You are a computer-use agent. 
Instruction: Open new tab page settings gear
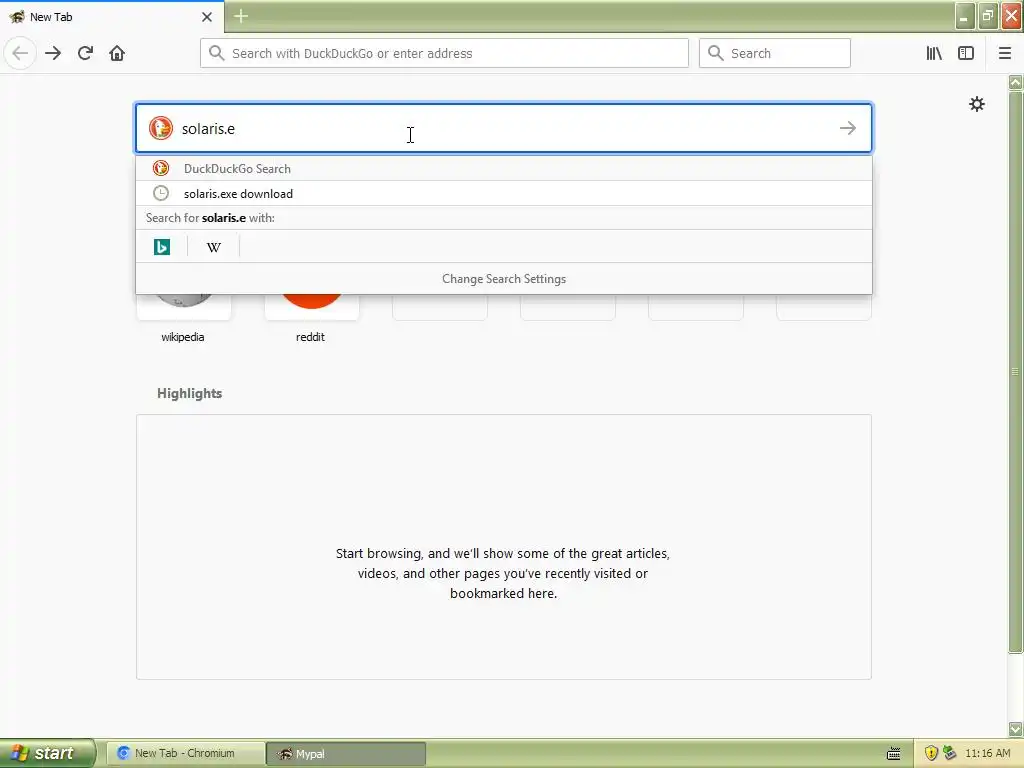(976, 104)
